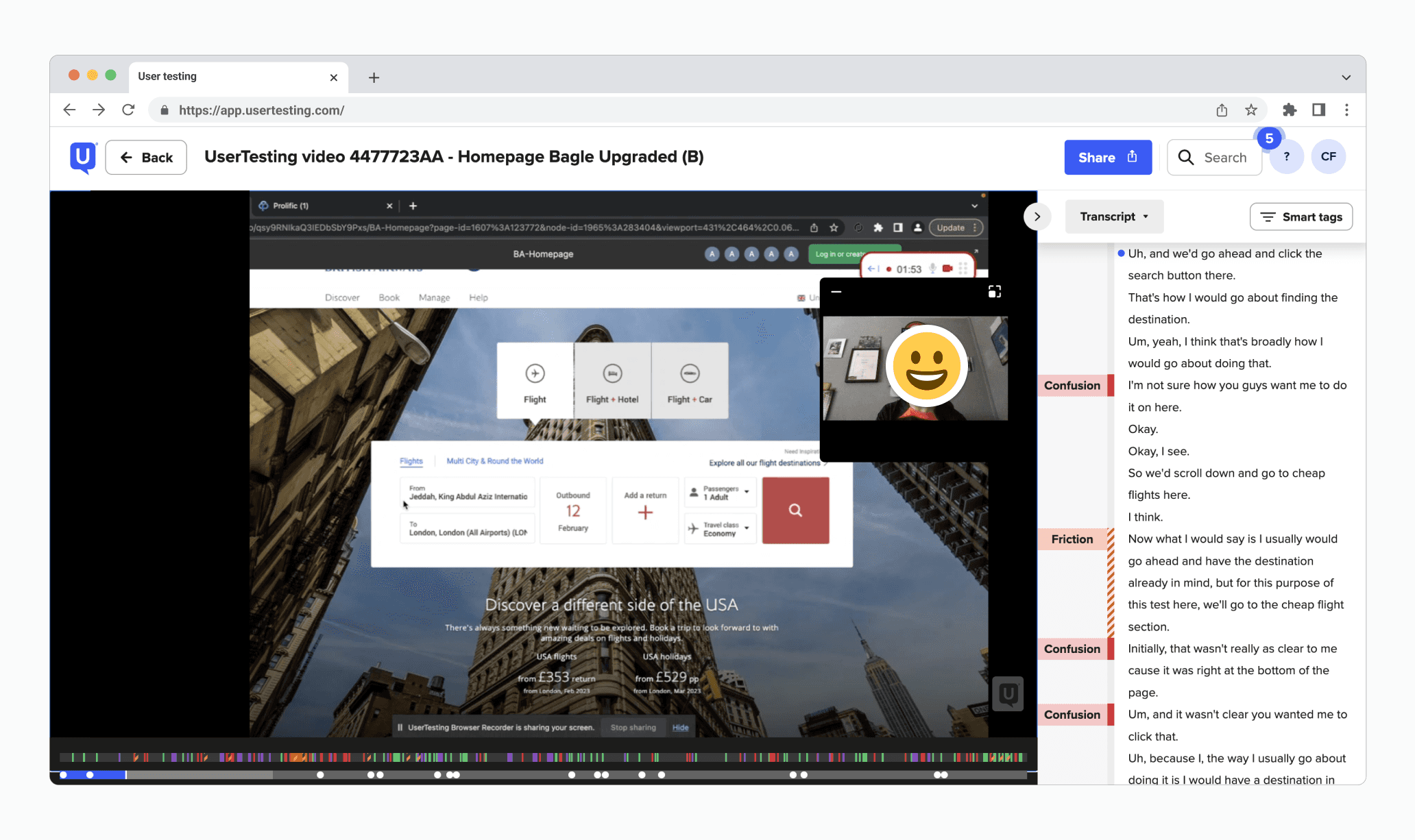
Task: Click the browser reload icon
Action: point(128,110)
